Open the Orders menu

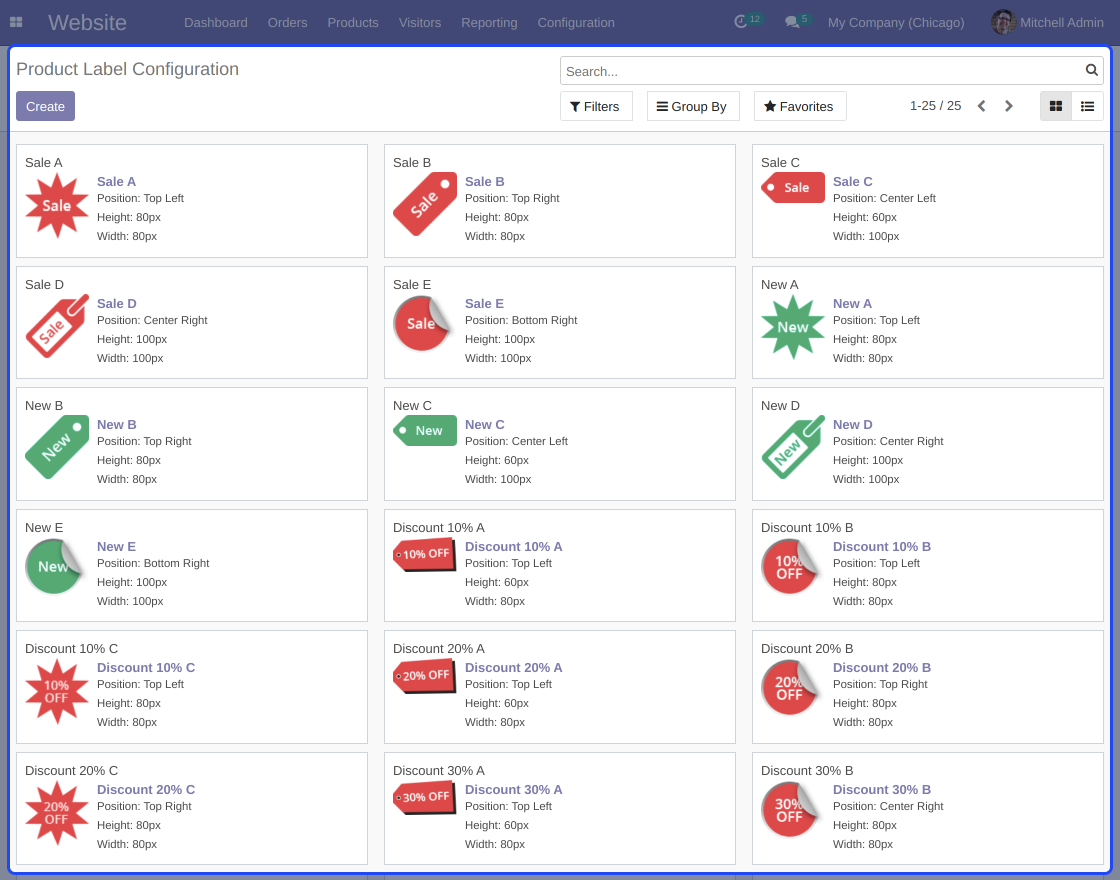coord(287,22)
